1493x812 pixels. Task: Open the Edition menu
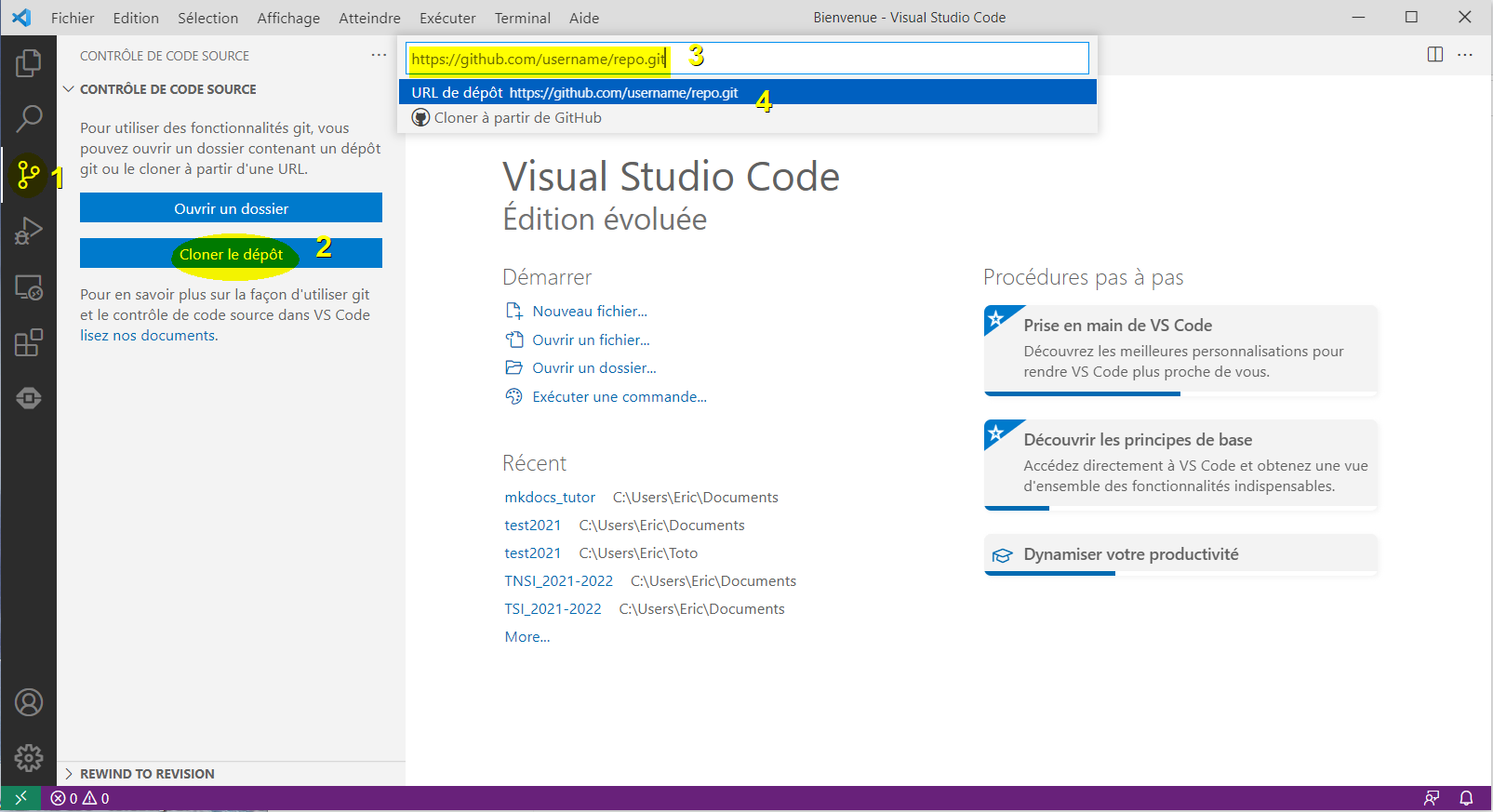point(136,18)
